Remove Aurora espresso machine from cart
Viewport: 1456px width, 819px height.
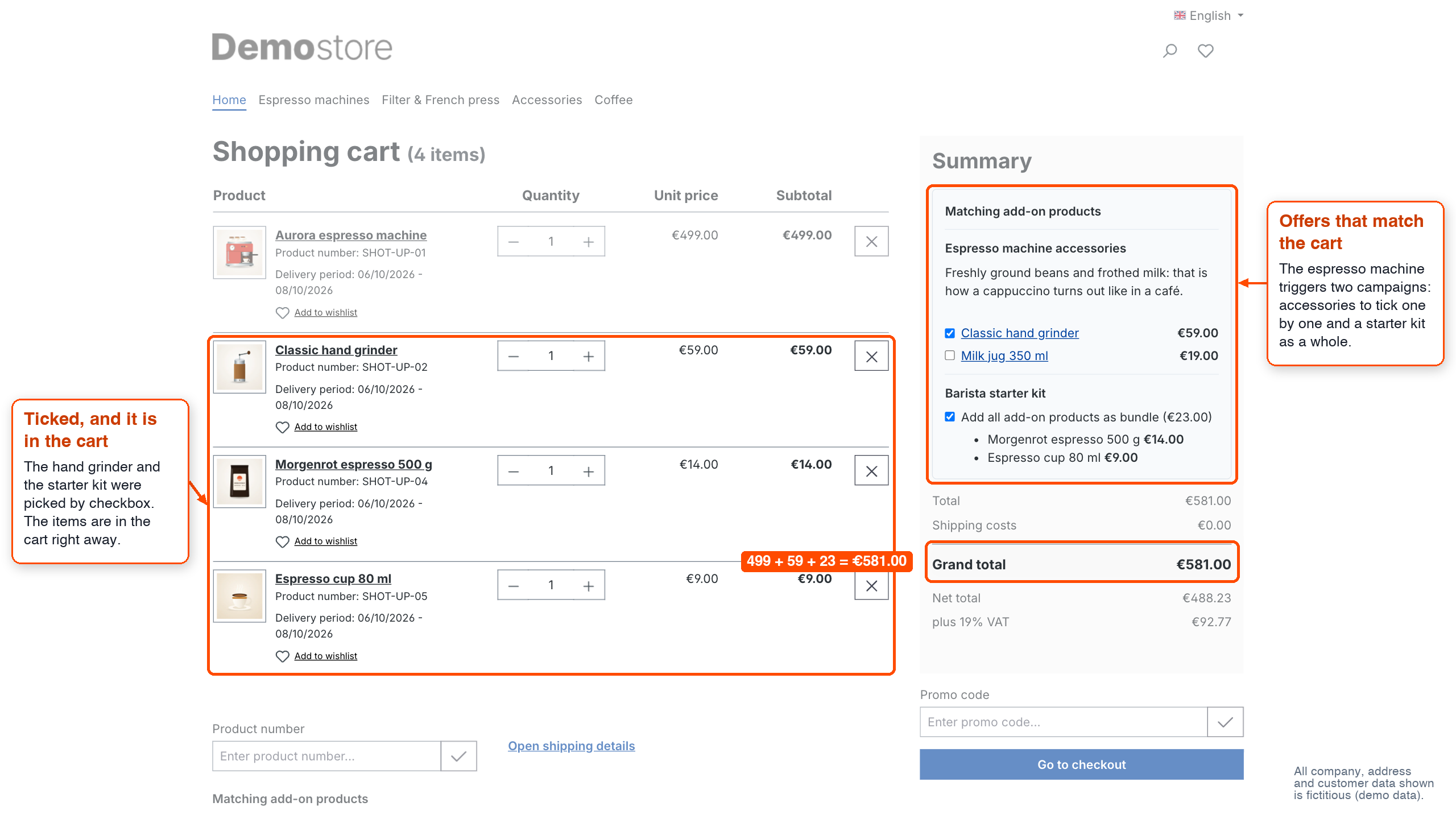[x=871, y=242]
